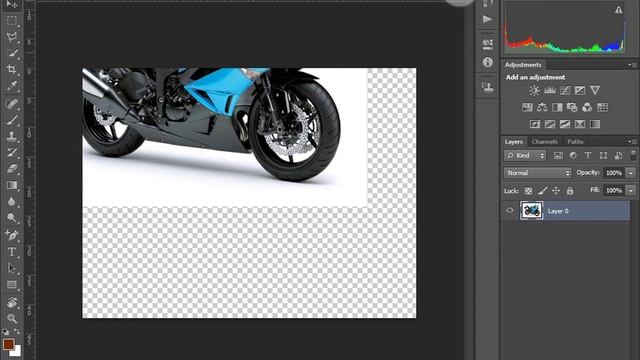This screenshot has width=640, height=360.
Task: Add a Posterize adjustment
Action: point(550,124)
